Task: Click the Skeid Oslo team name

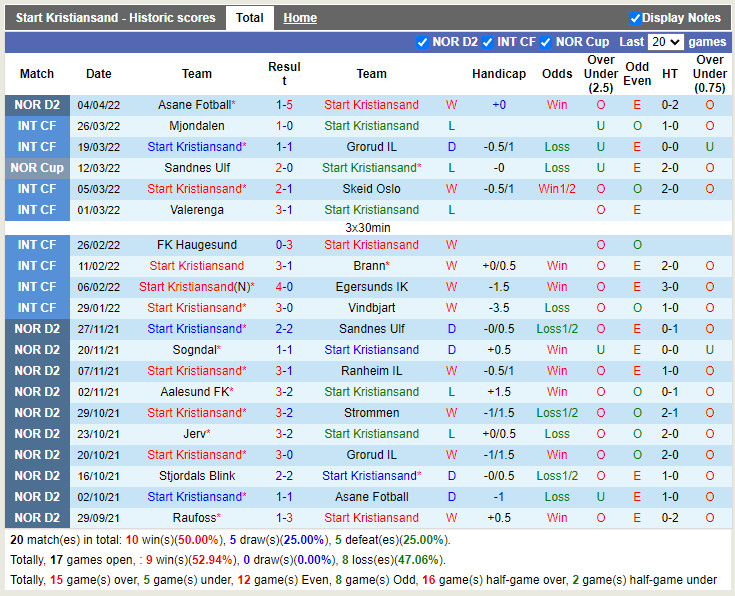Action: [x=371, y=189]
